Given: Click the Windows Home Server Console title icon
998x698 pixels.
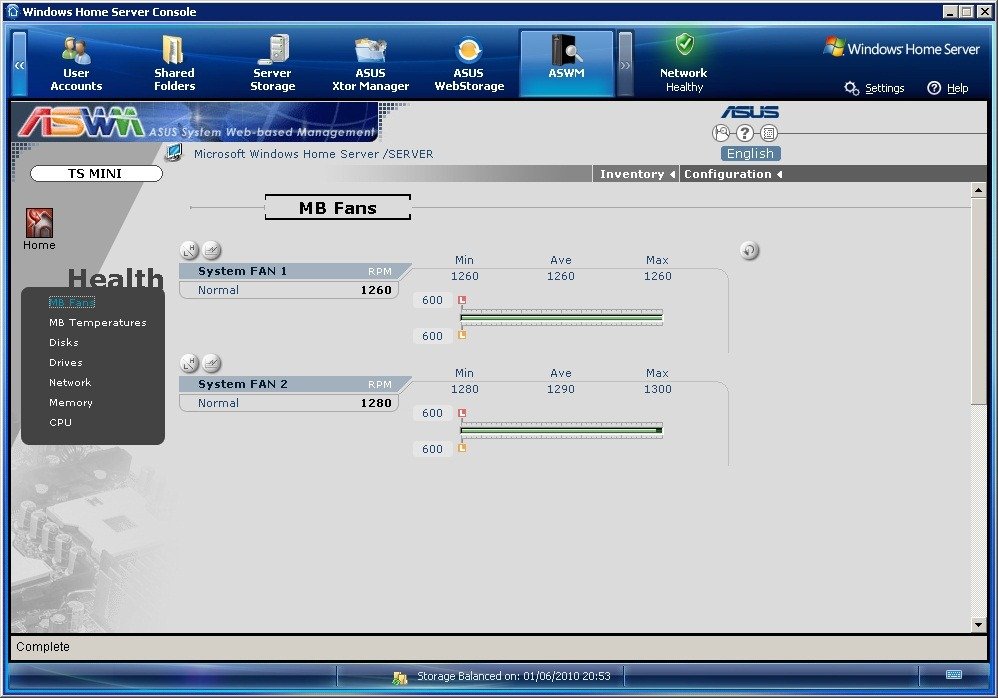Looking at the screenshot, I should tap(13, 11).
